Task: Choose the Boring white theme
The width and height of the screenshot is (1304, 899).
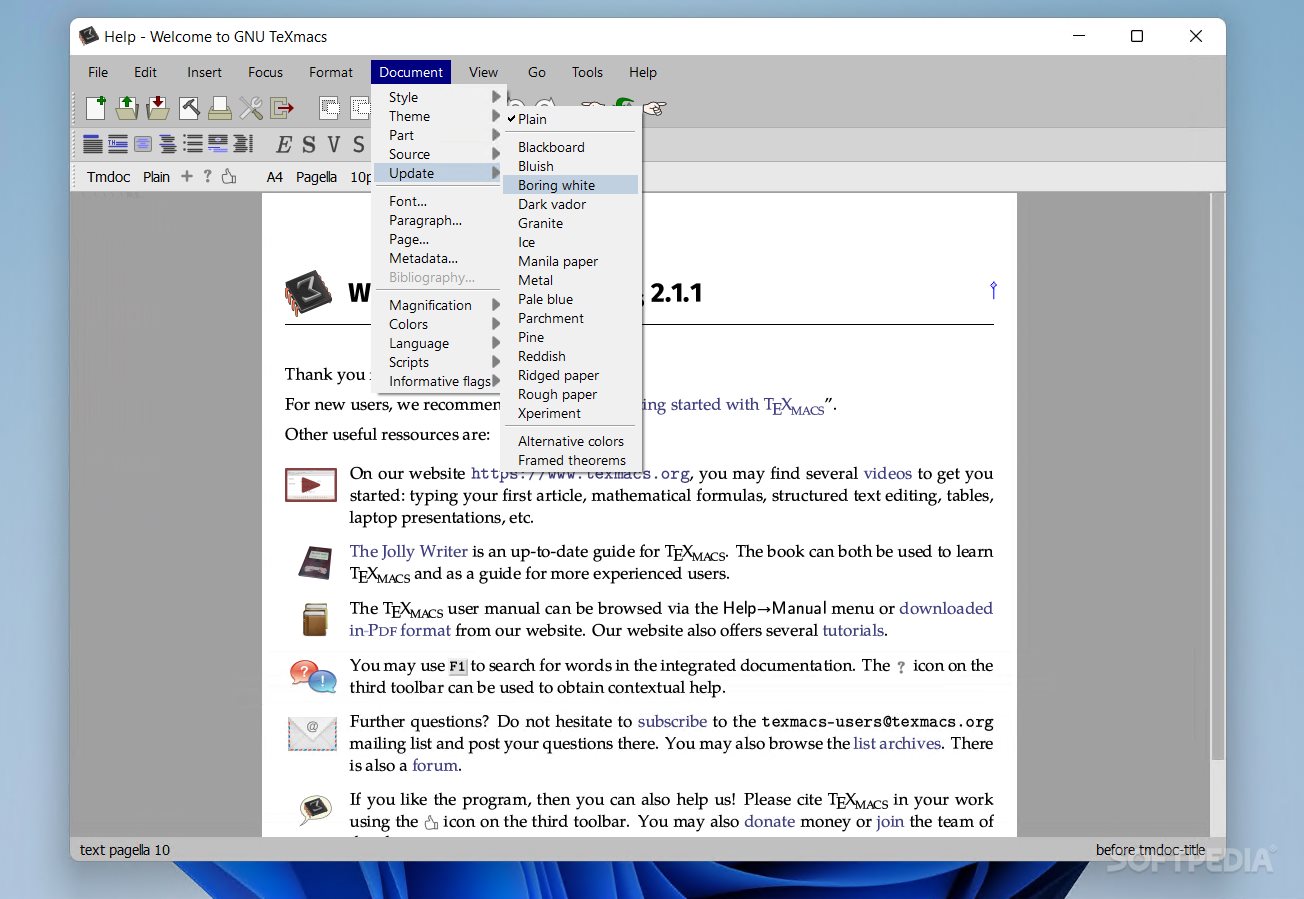Action: pos(571,185)
